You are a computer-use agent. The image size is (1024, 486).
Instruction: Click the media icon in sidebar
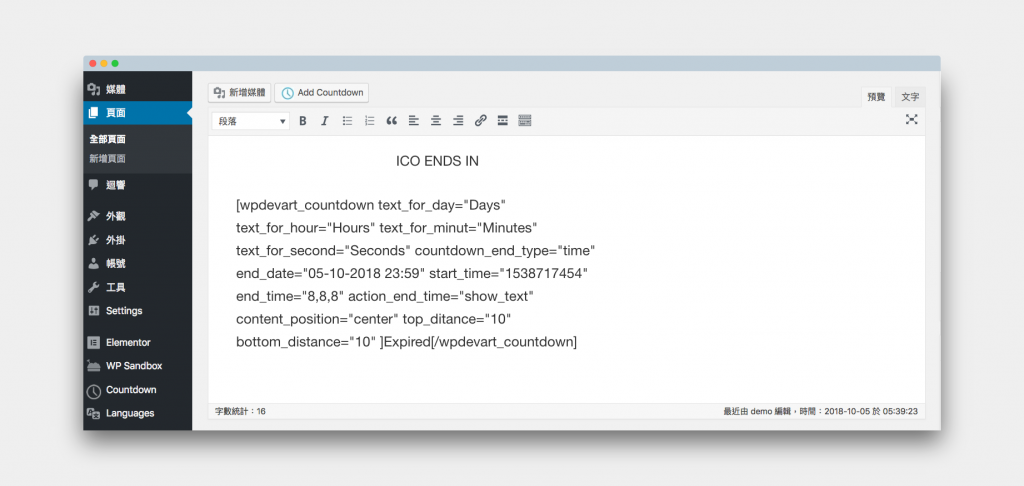[94, 89]
